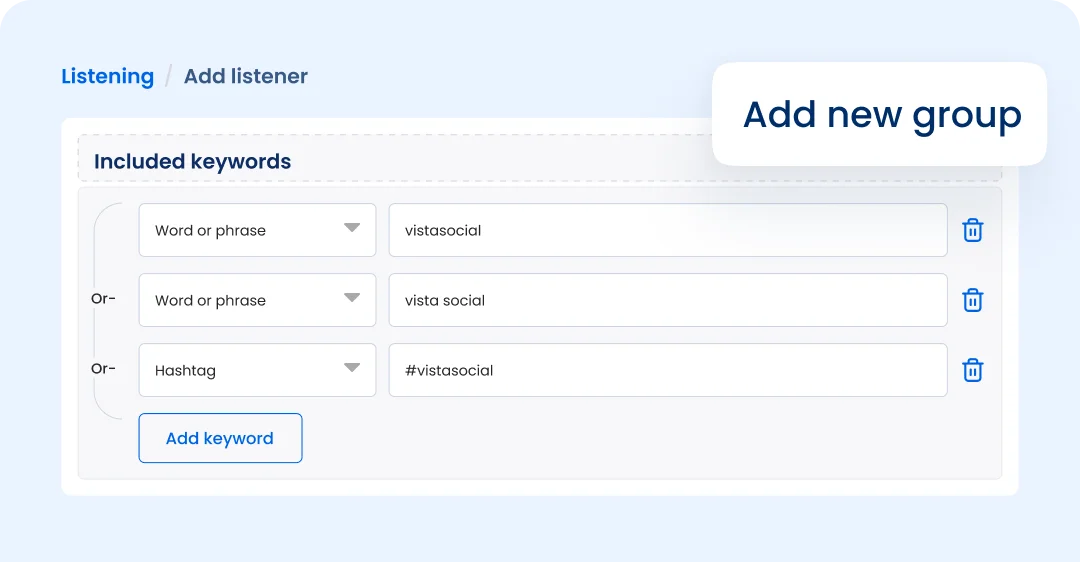Click the arrow on the second Word or phrase selector
1080x562 pixels.
coord(352,299)
